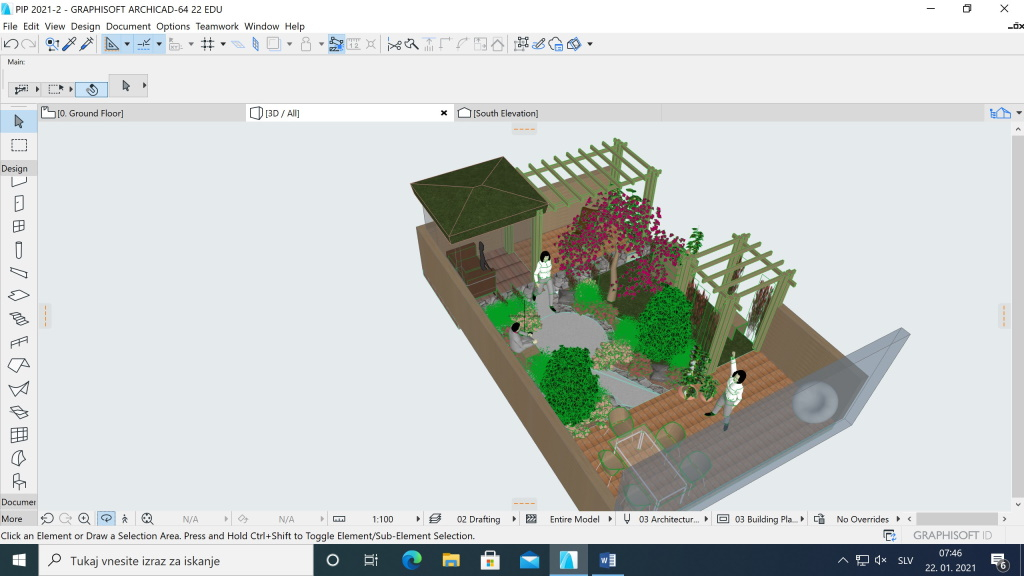Screen dimensions: 1024x576
Task: Expand the 1:100 scale dropdown
Action: (x=417, y=519)
